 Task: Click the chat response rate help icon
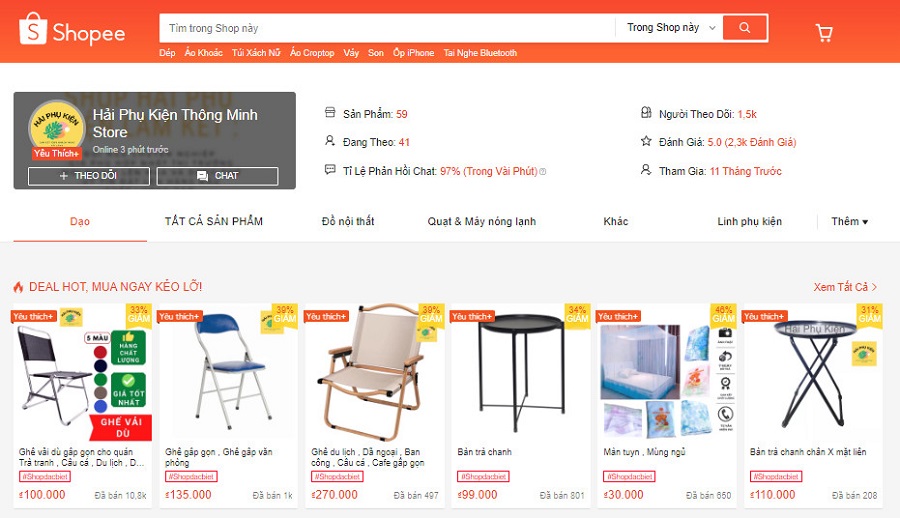(543, 171)
